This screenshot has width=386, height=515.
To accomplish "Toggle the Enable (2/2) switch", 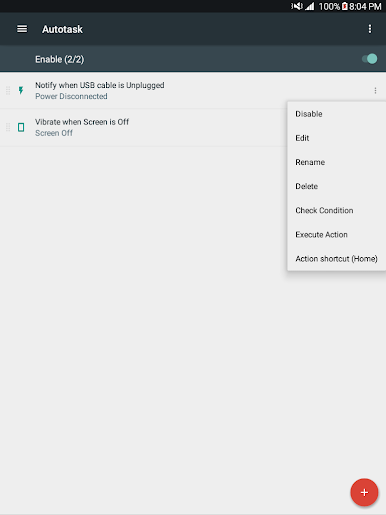I will tap(370, 59).
